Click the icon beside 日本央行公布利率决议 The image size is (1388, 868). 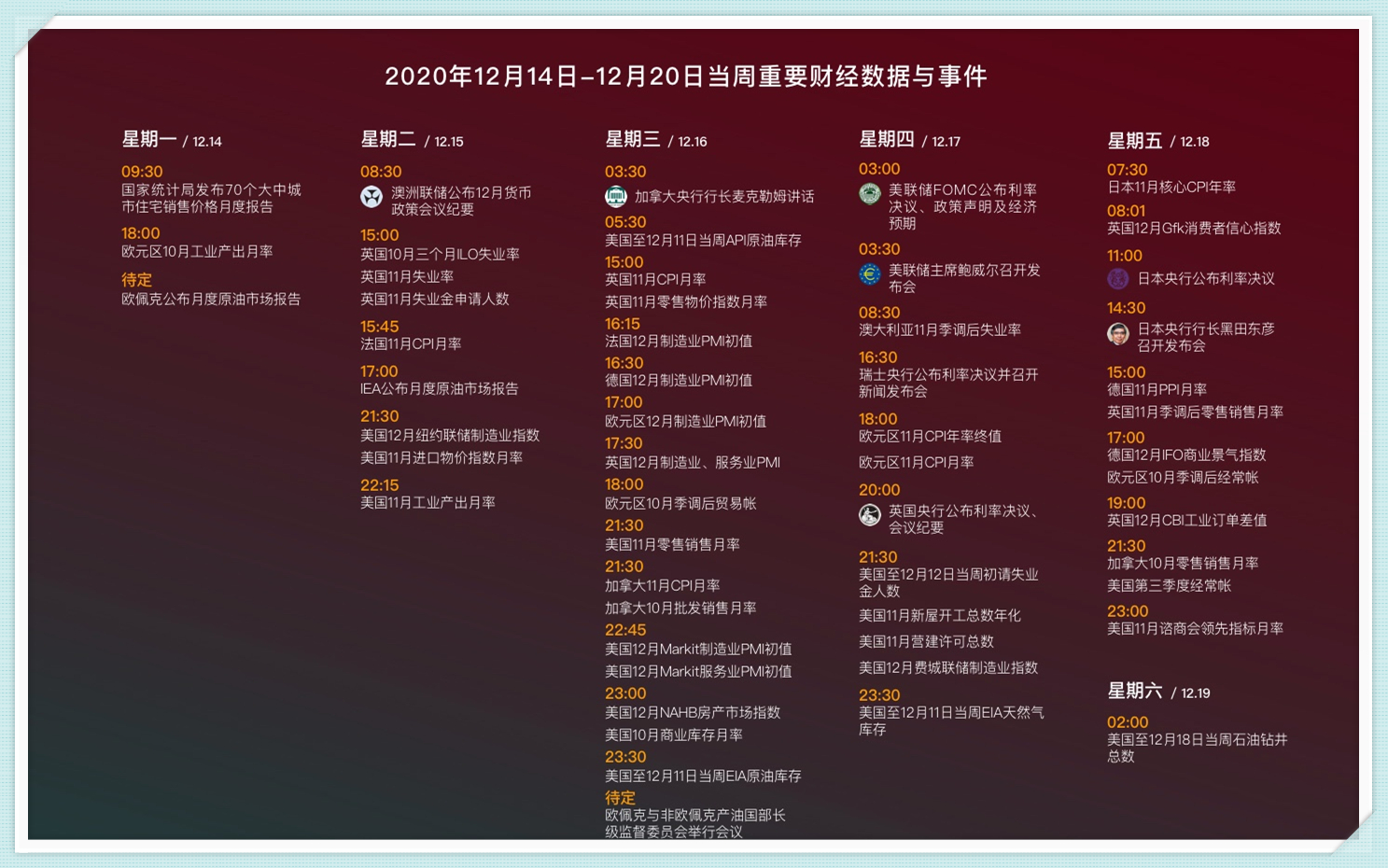click(x=1118, y=278)
